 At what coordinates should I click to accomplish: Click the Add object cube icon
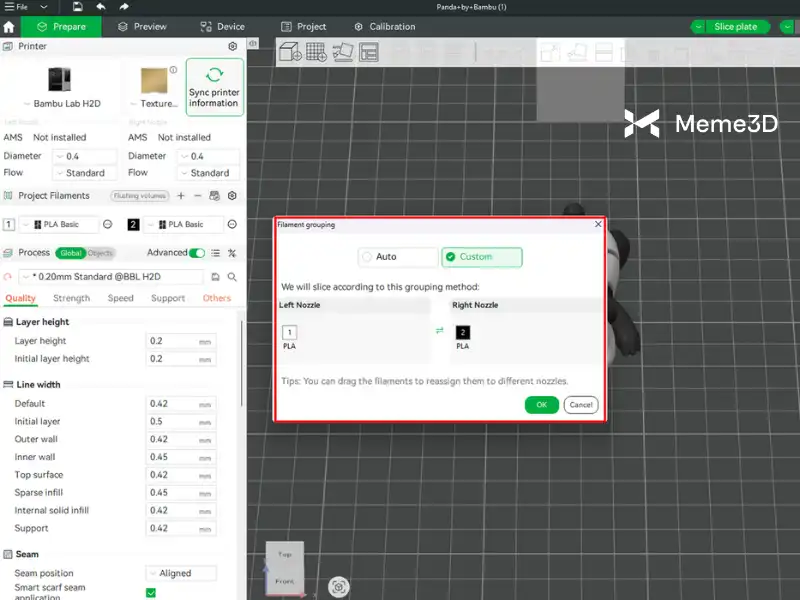click(x=290, y=52)
